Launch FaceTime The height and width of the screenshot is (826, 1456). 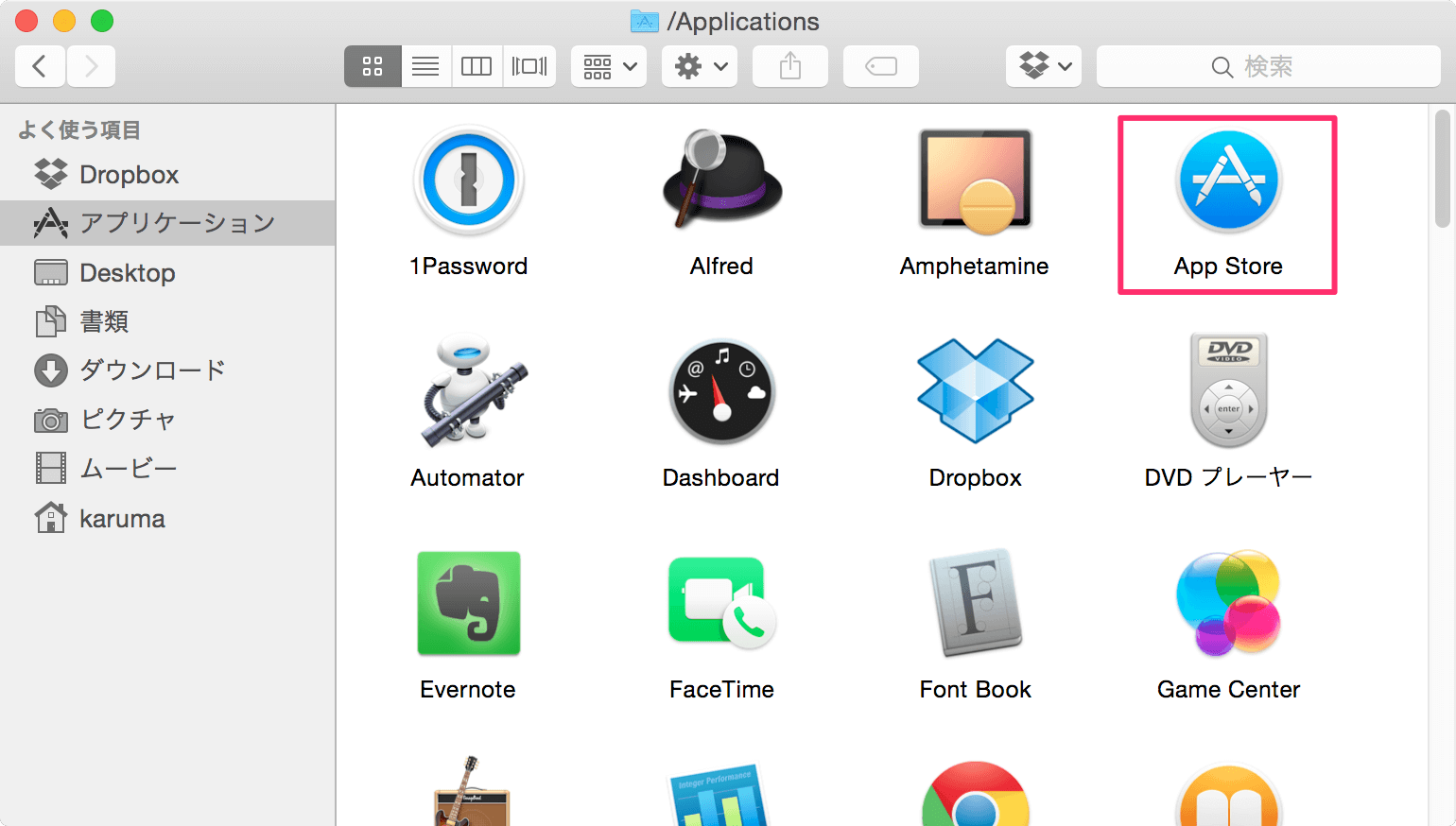[720, 603]
